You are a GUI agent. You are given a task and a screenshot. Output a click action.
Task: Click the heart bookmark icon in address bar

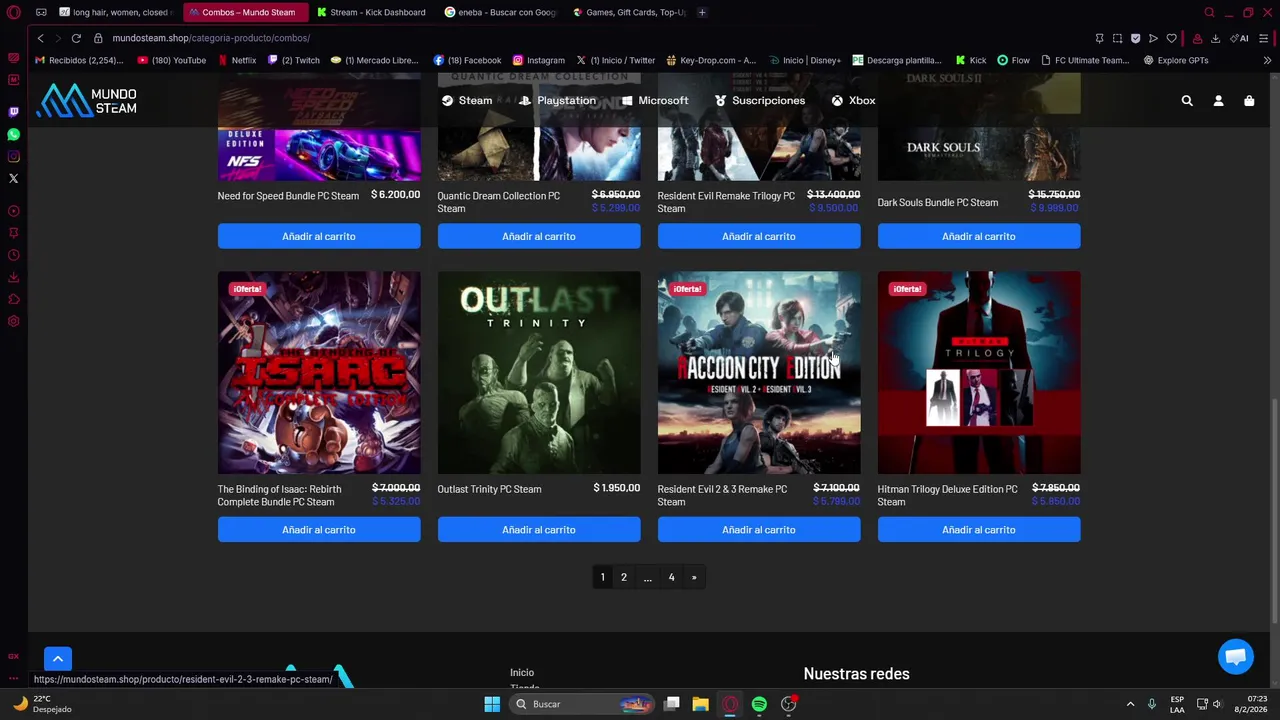click(1171, 38)
